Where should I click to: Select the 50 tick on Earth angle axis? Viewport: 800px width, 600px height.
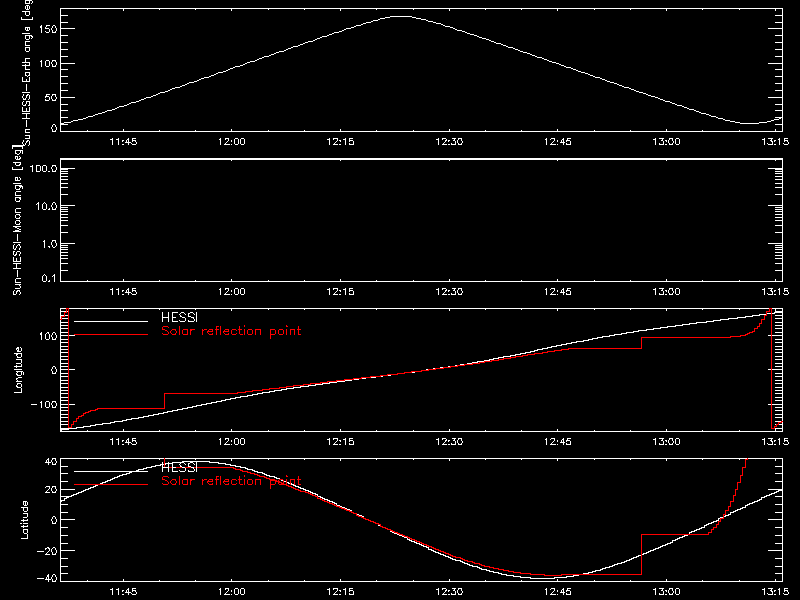tap(51, 97)
